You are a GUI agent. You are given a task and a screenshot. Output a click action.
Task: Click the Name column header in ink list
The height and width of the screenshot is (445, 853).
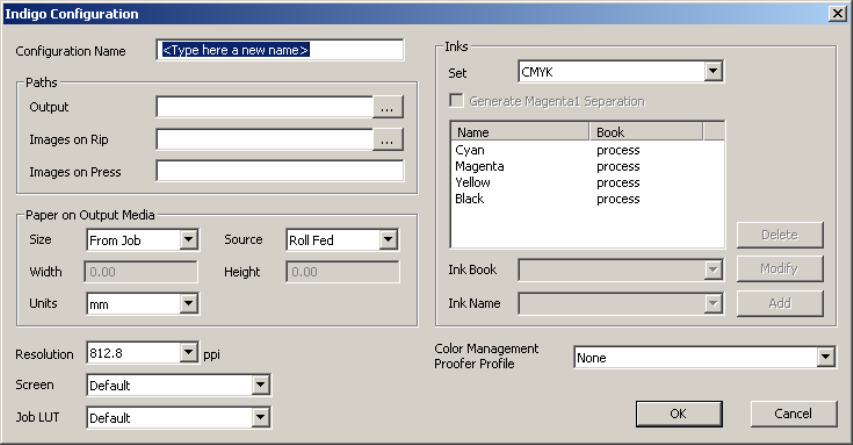tap(521, 132)
